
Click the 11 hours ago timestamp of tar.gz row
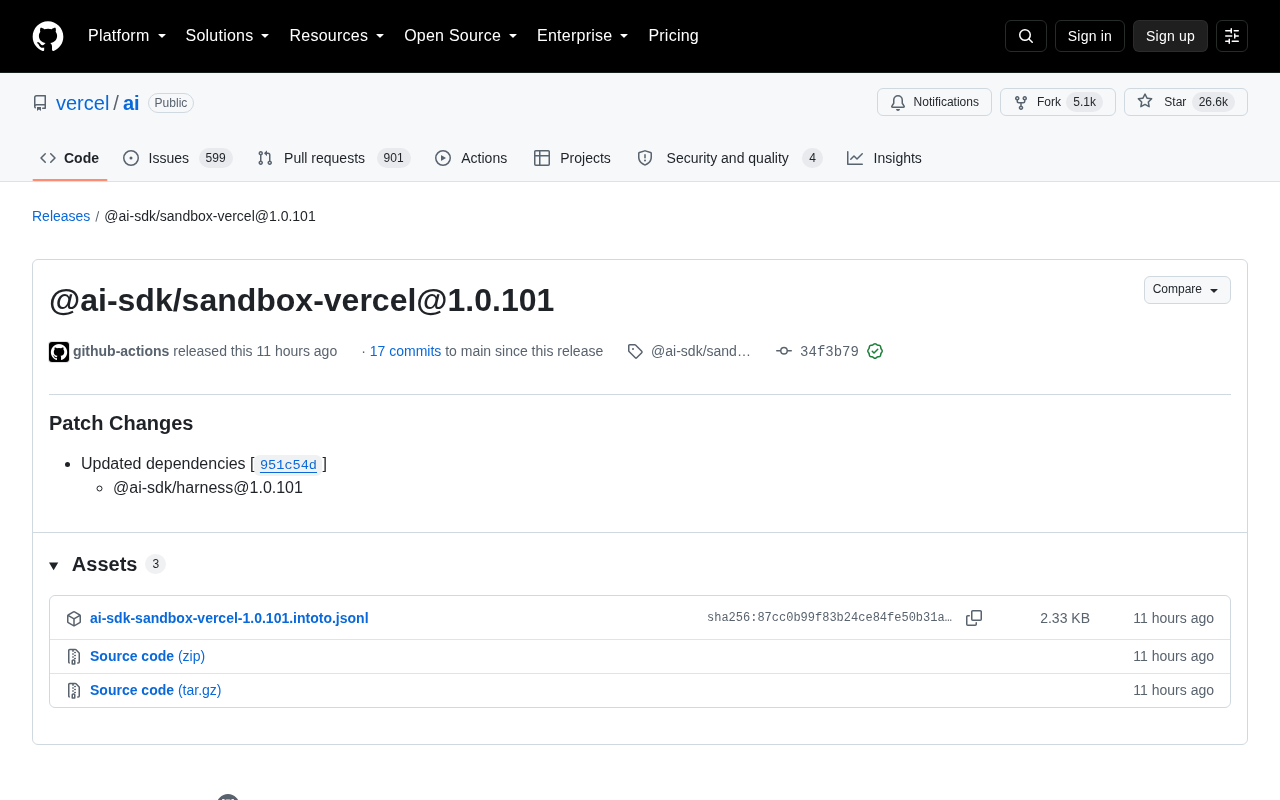(x=1173, y=690)
